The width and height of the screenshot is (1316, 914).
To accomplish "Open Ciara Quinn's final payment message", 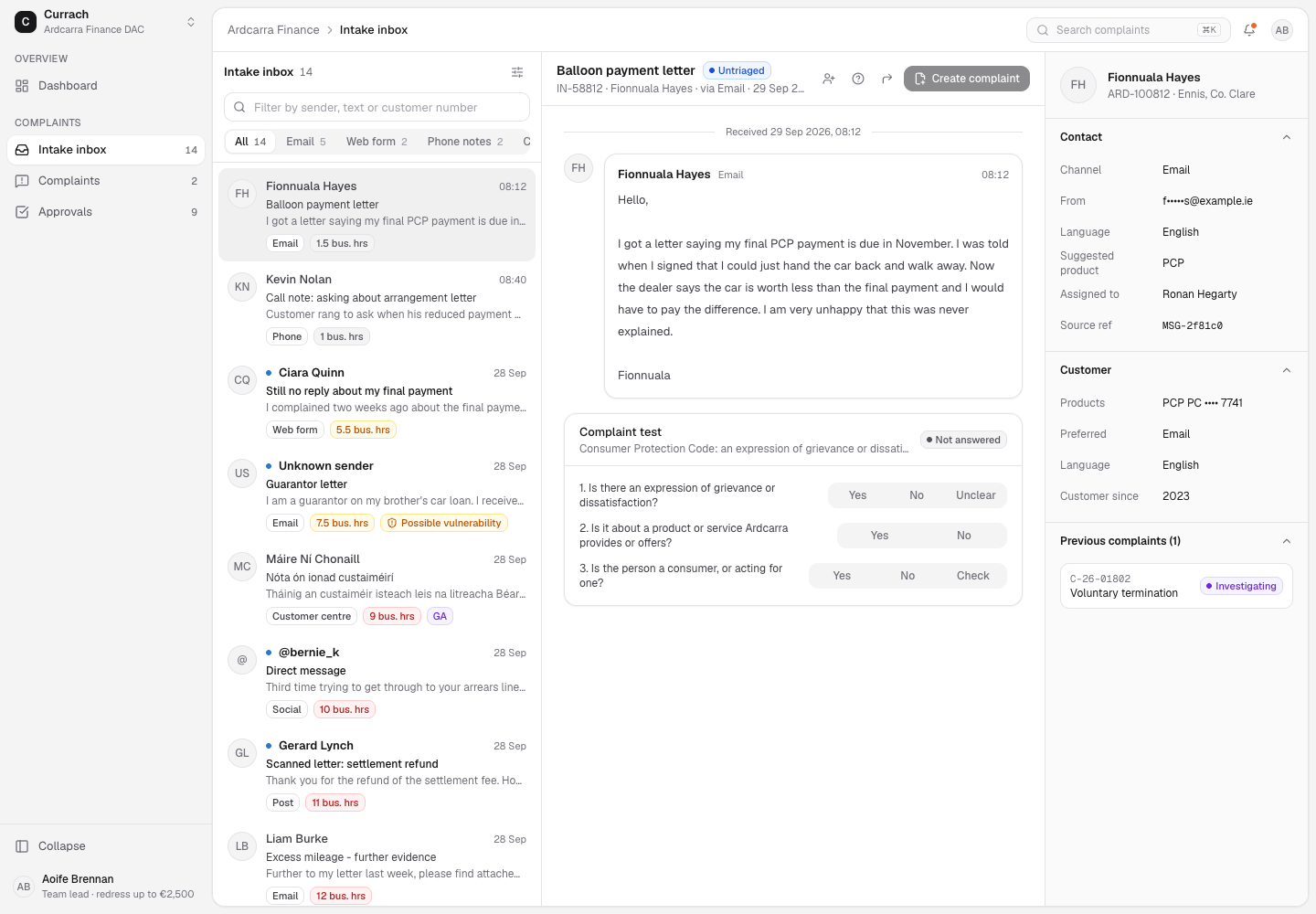I will [x=377, y=401].
